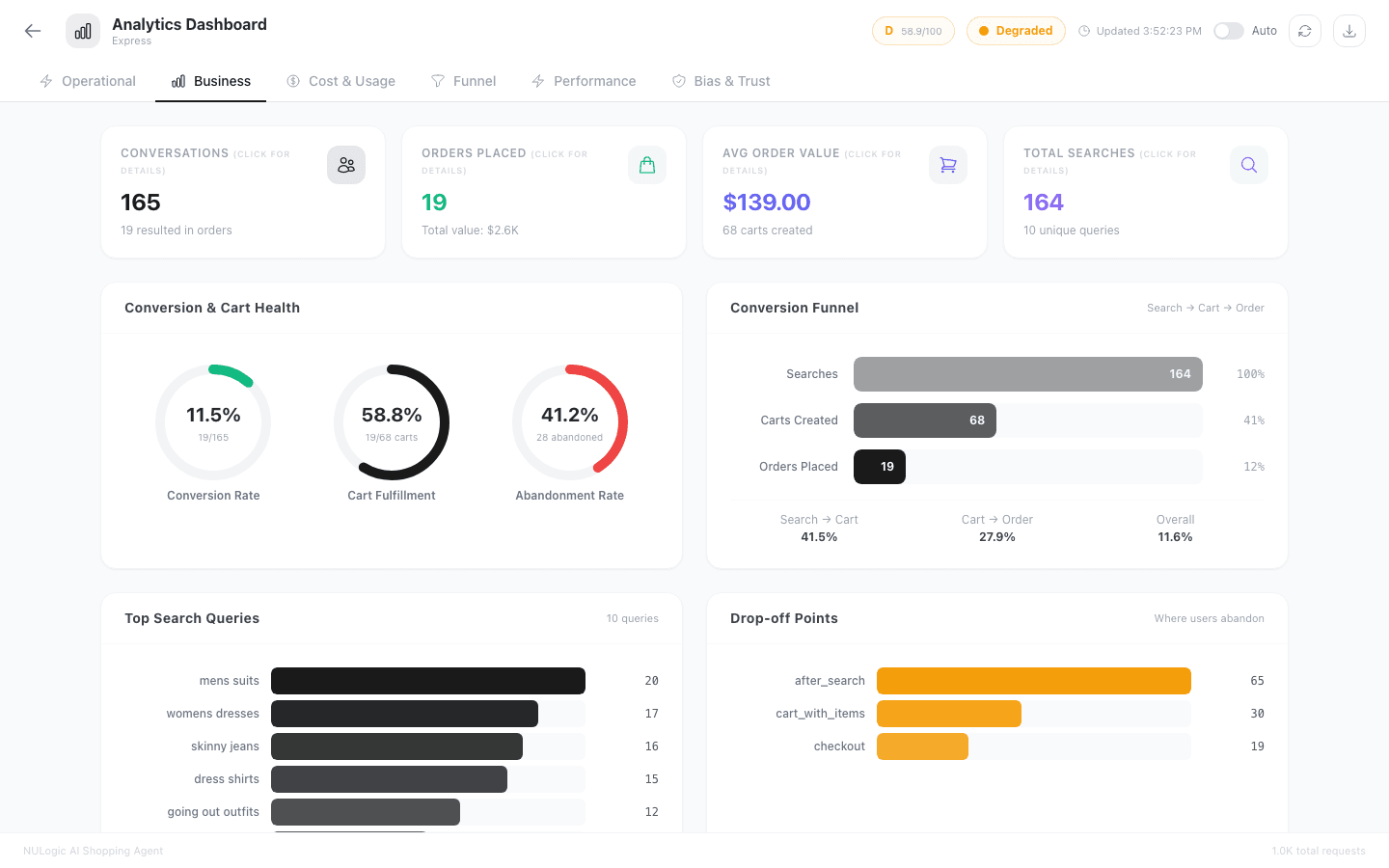
Task: Click the refresh icon button
Action: point(1304,31)
